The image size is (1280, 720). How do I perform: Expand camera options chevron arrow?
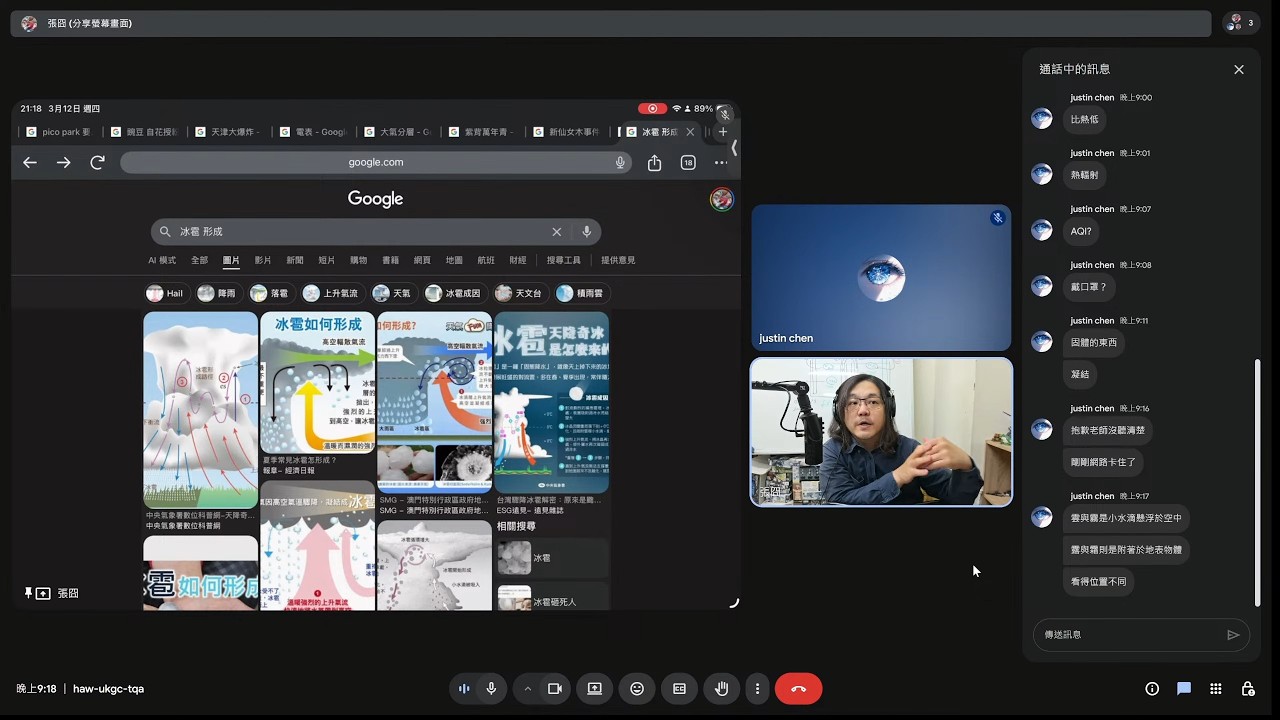coord(527,689)
